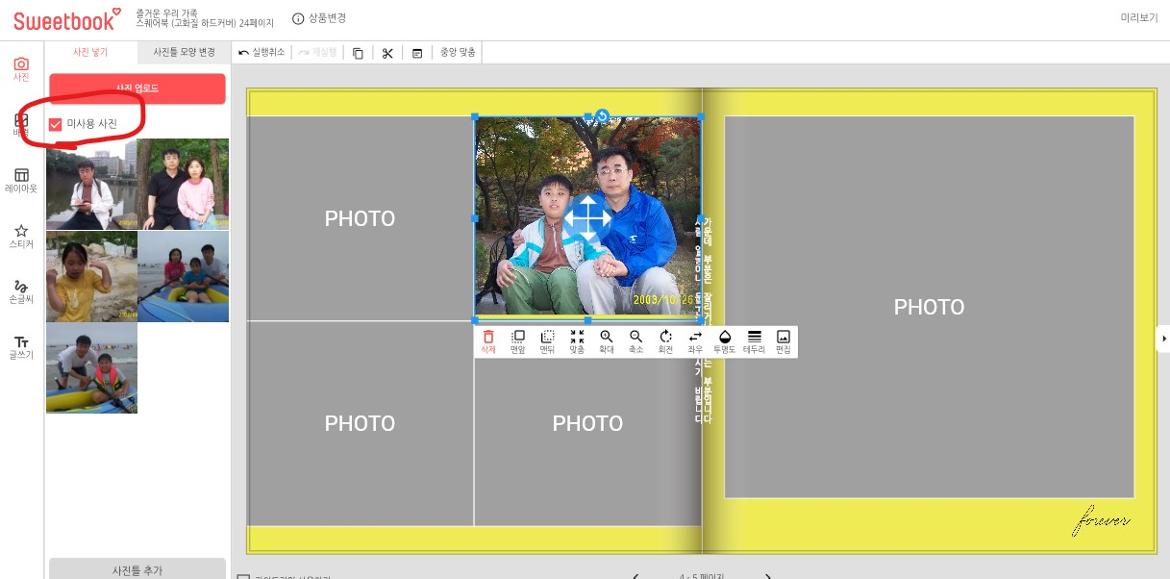This screenshot has width=1170, height=579.
Task: Flip photo horizontally using 좌우 icon
Action: (x=695, y=341)
